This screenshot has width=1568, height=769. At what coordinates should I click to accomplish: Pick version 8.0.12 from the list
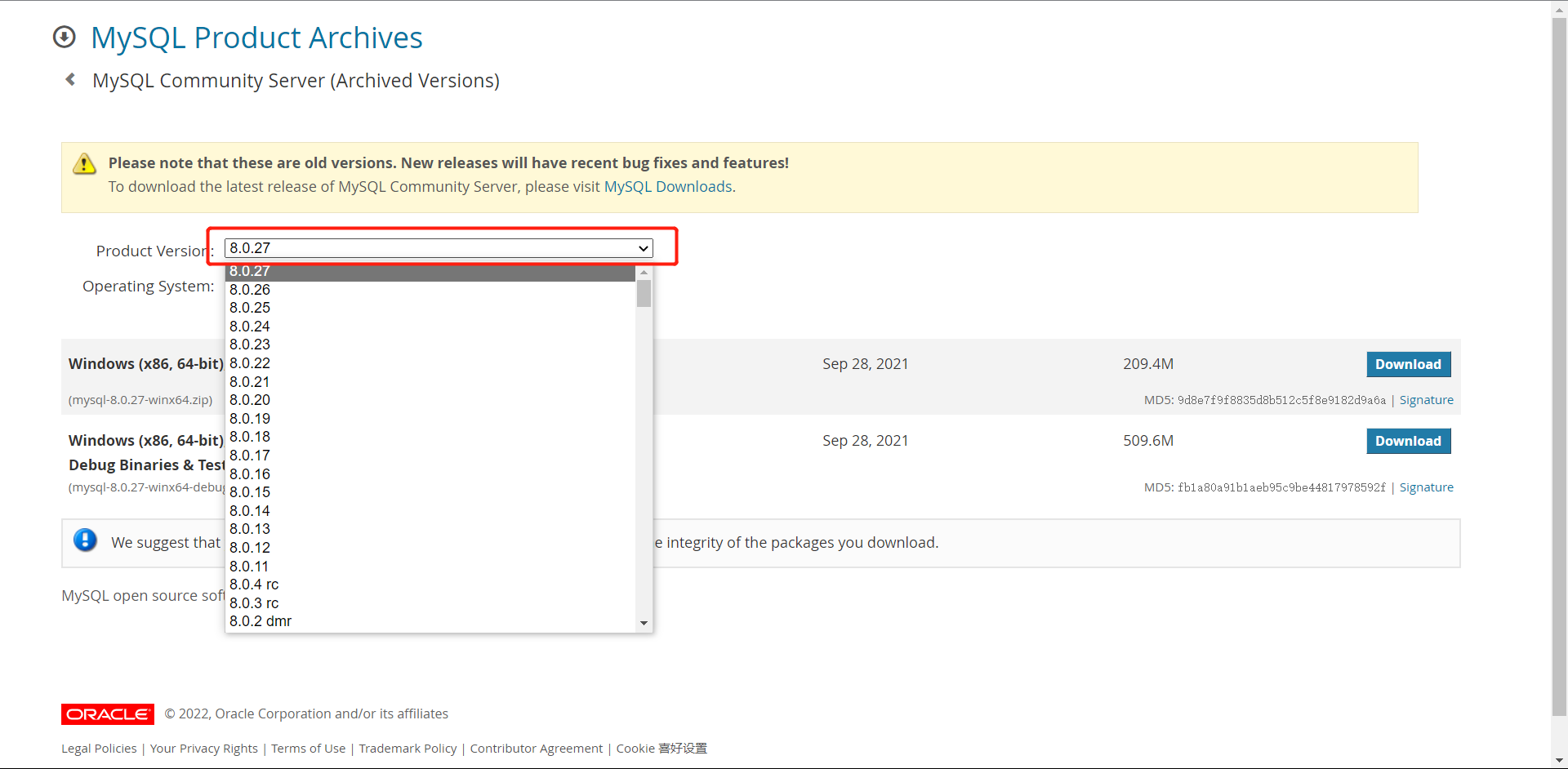click(430, 548)
